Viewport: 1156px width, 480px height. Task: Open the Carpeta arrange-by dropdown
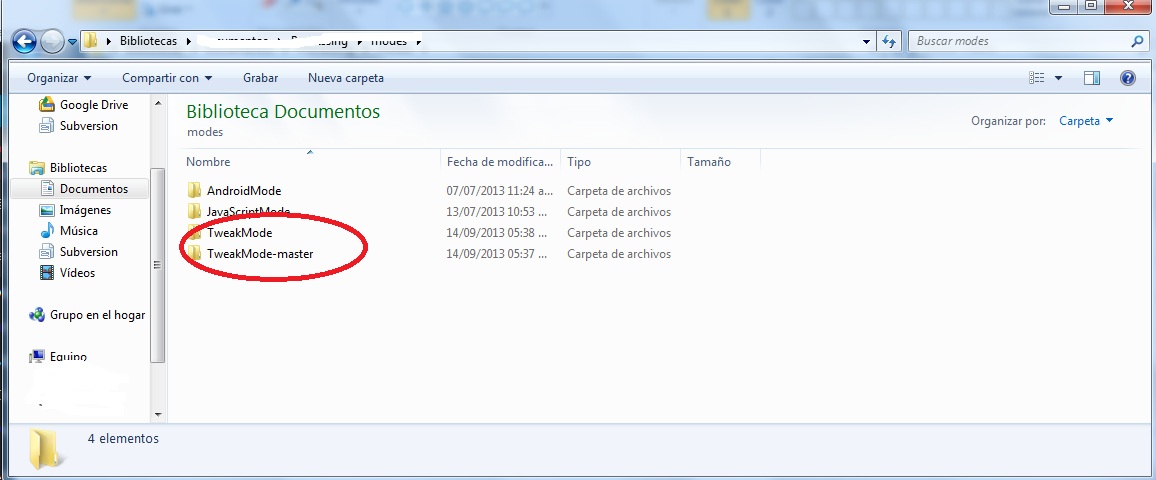(1086, 121)
